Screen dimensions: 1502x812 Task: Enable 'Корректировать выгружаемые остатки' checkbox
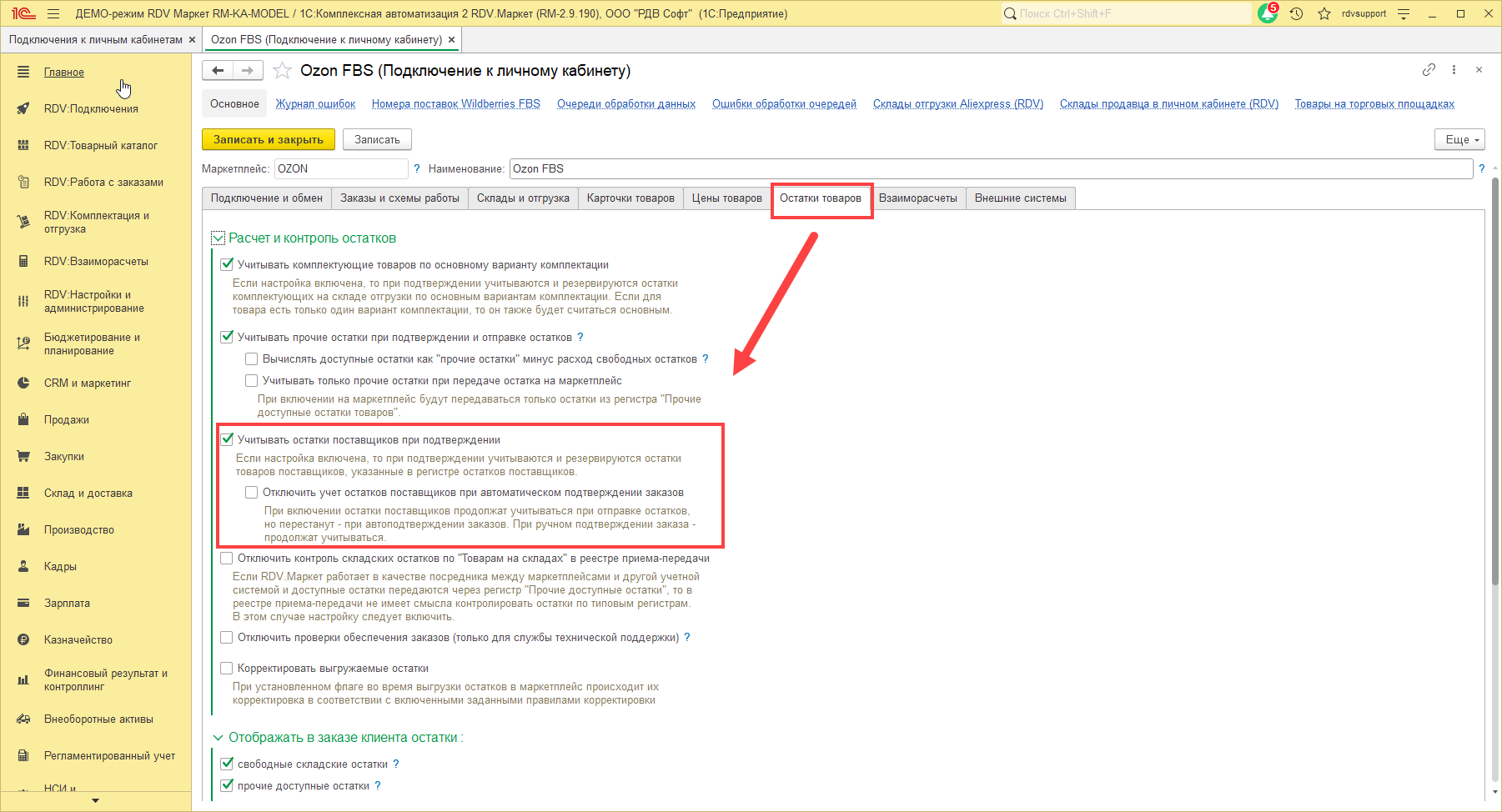(x=227, y=669)
